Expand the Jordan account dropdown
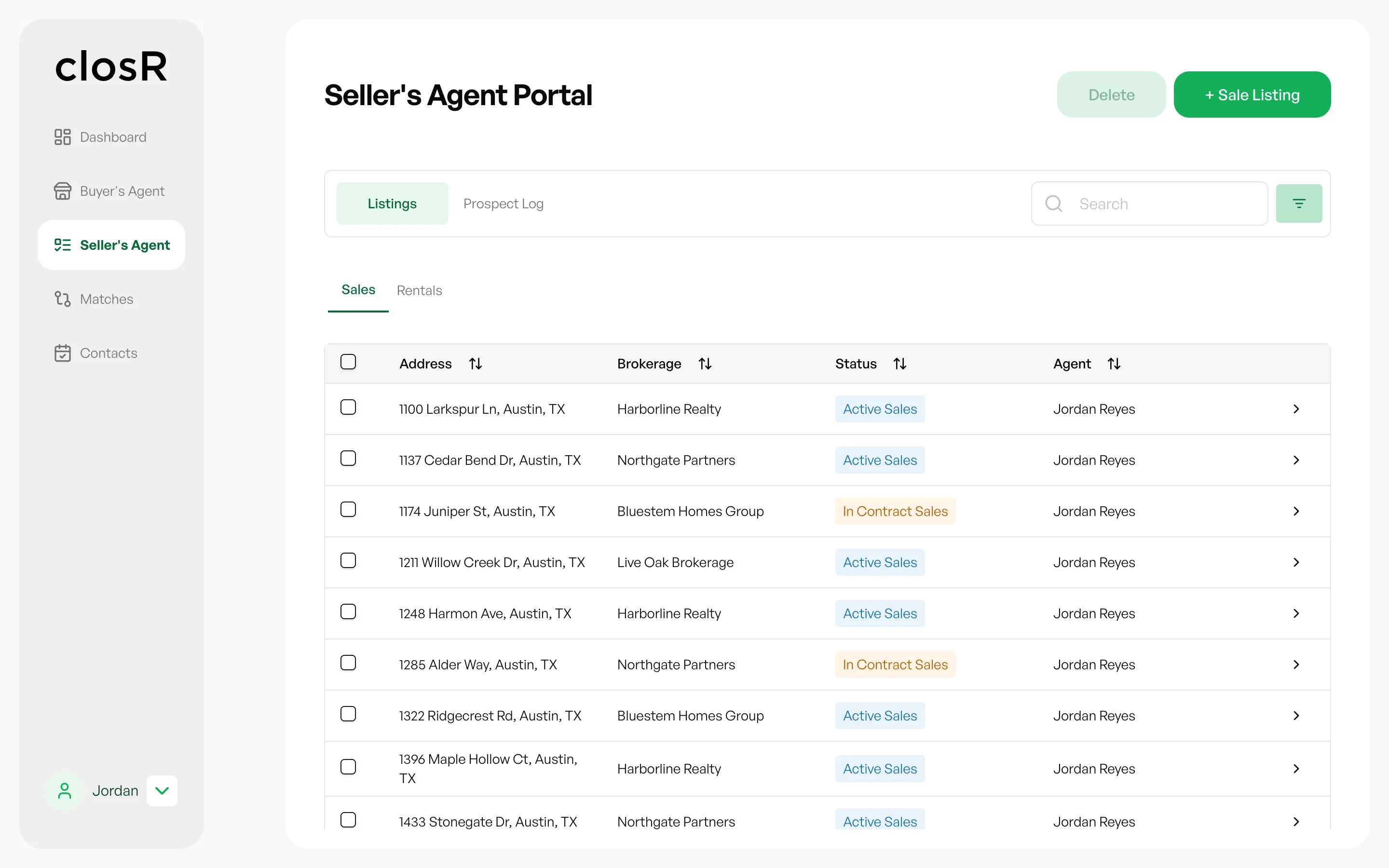Screen dimensions: 1389x868 pyautogui.click(x=162, y=790)
